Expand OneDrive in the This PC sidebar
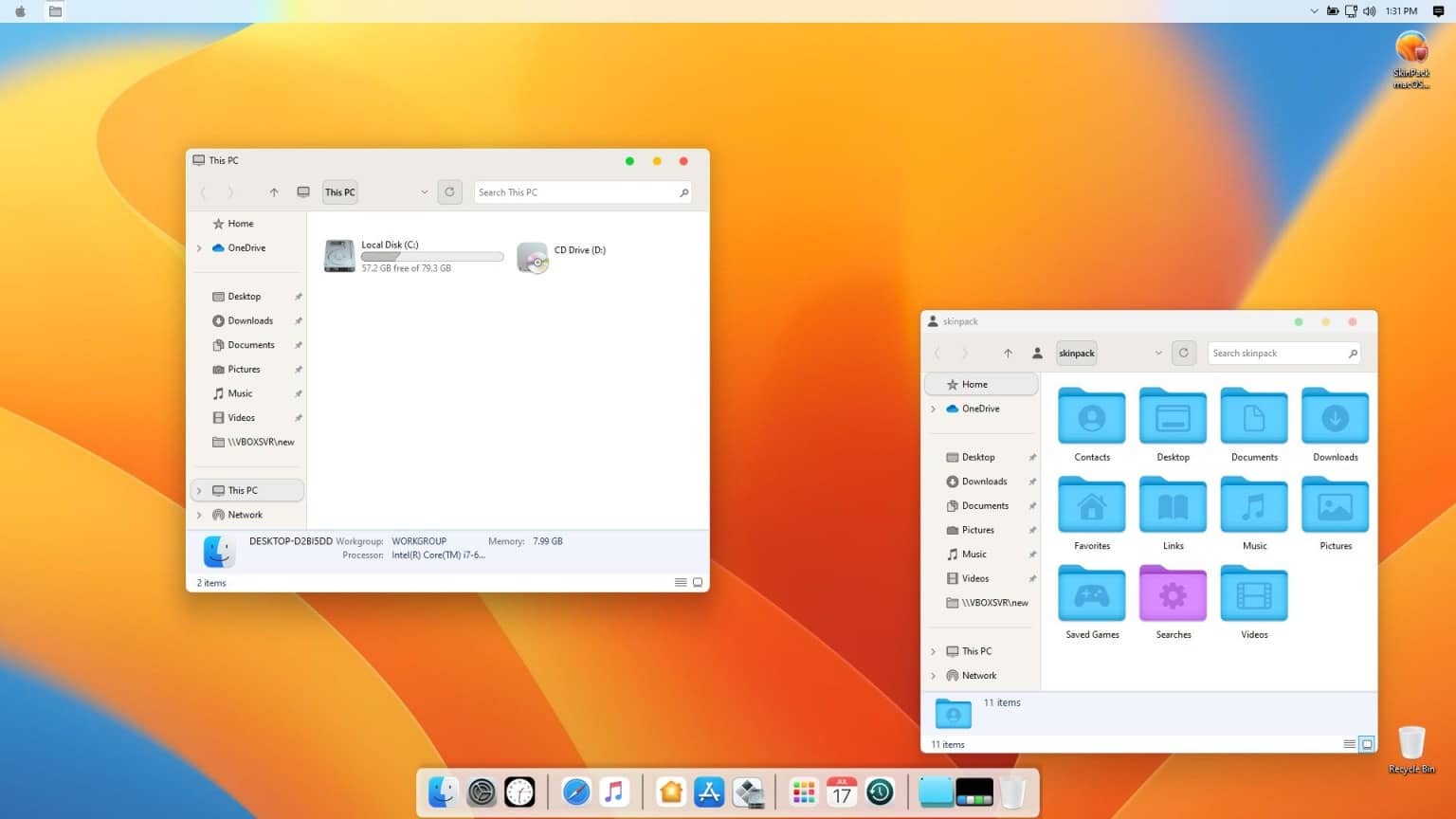The image size is (1456, 819). click(199, 247)
